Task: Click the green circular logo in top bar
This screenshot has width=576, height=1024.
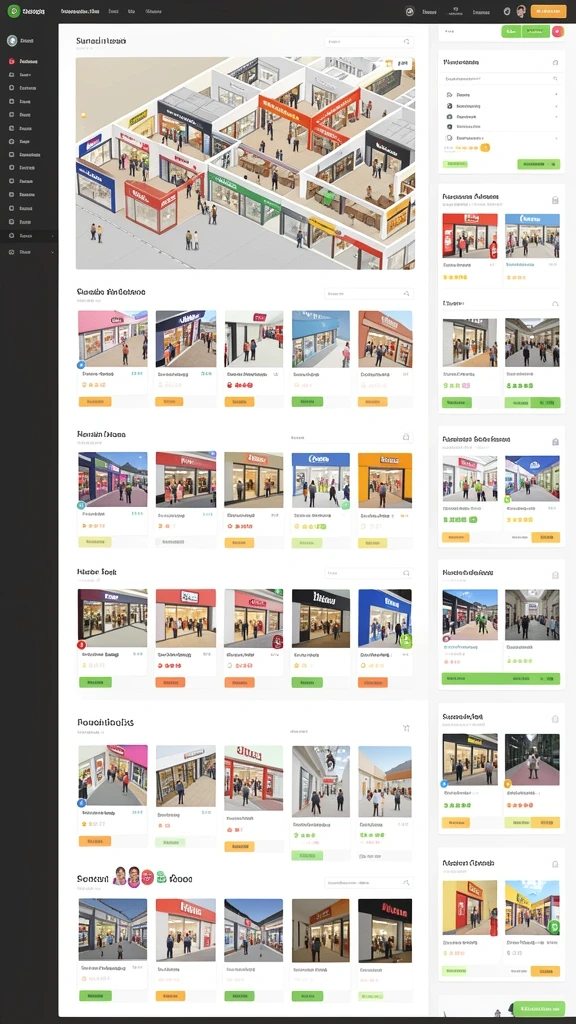Action: 14,12
